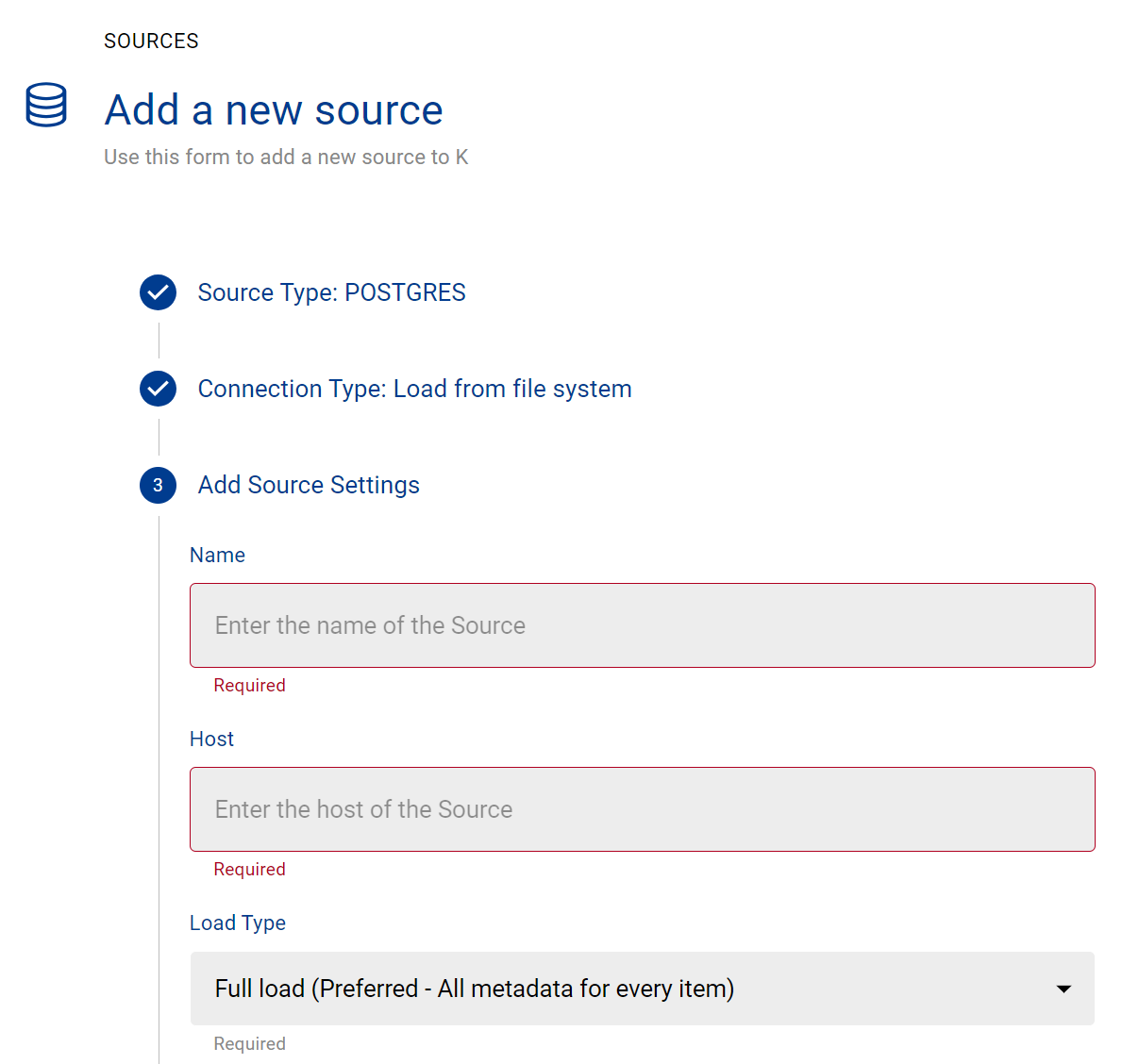This screenshot has height=1064, width=1122.
Task: Click the Load Type field label
Action: 238,923
